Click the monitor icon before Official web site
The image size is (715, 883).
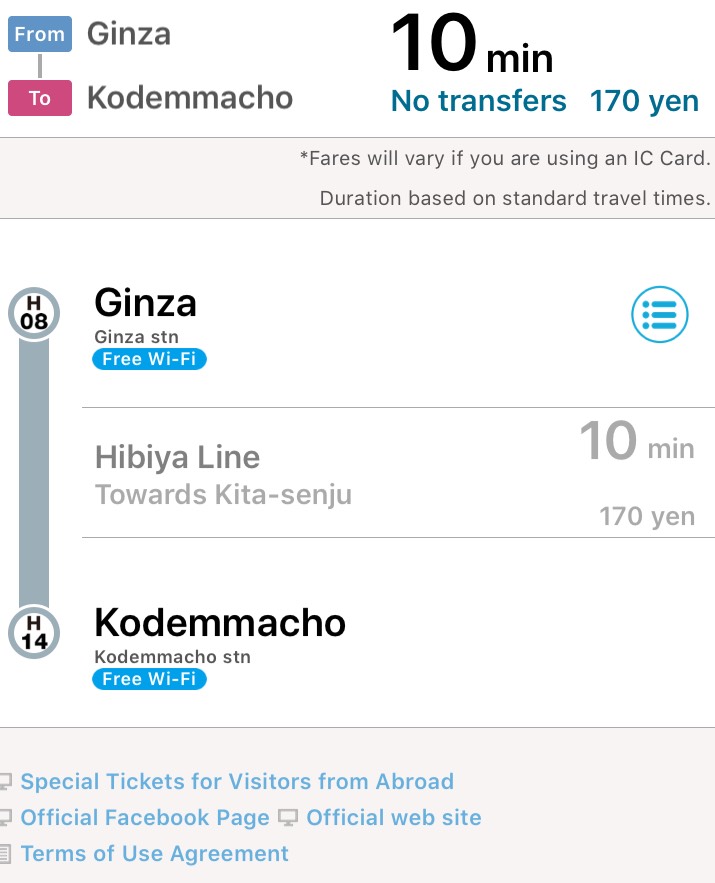pos(288,818)
